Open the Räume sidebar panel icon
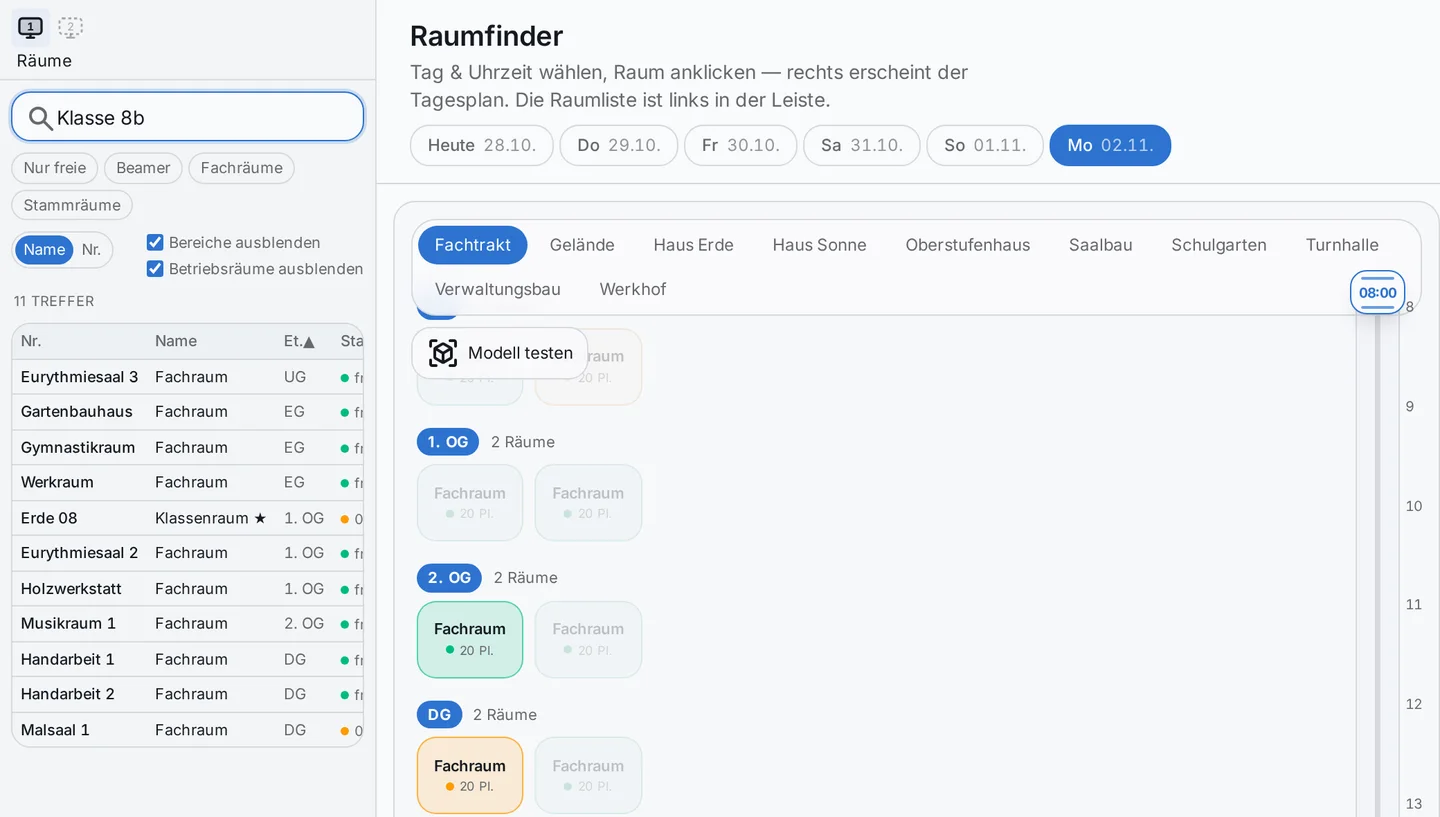 pyautogui.click(x=31, y=28)
